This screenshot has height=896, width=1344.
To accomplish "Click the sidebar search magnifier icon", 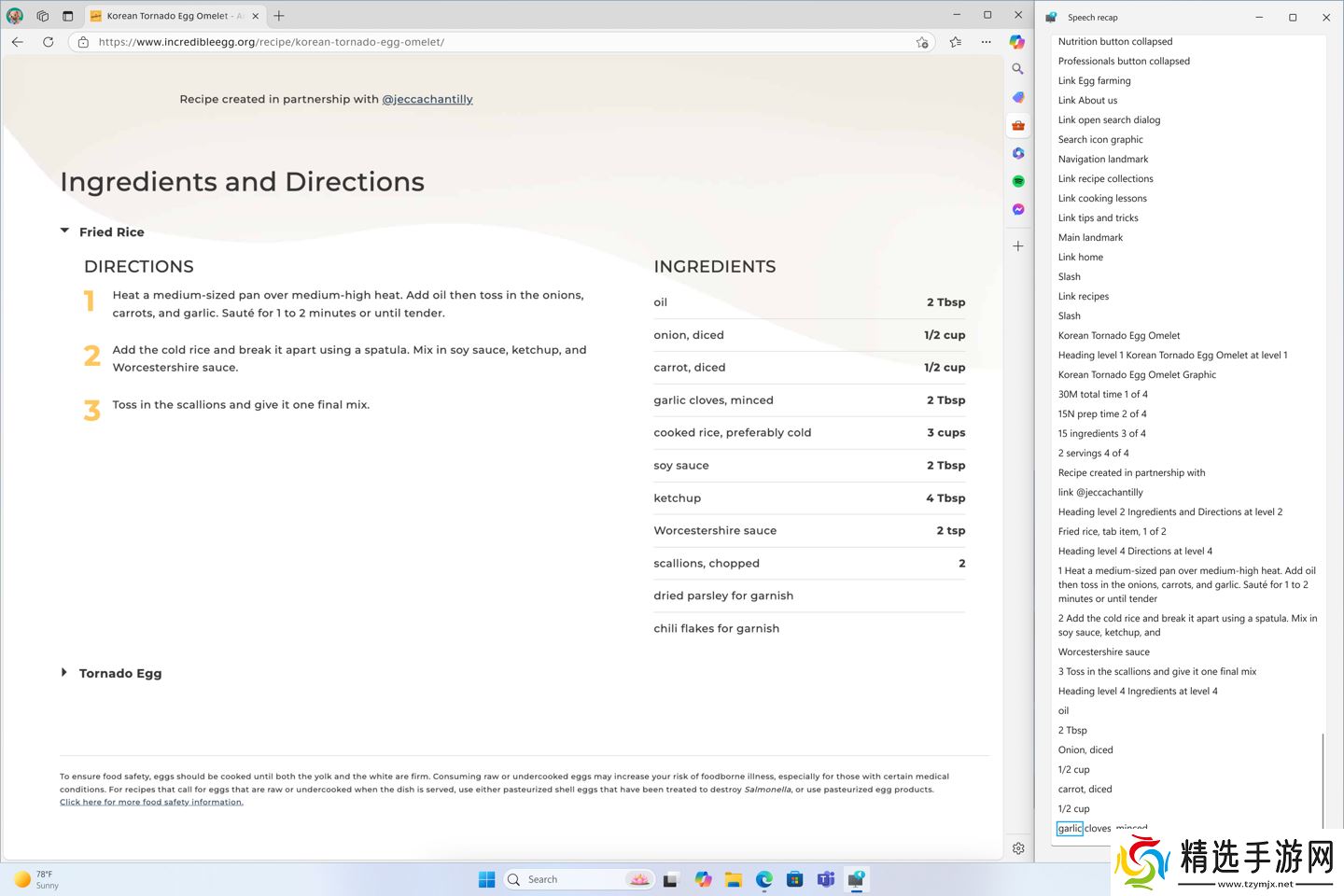I will 1018,69.
